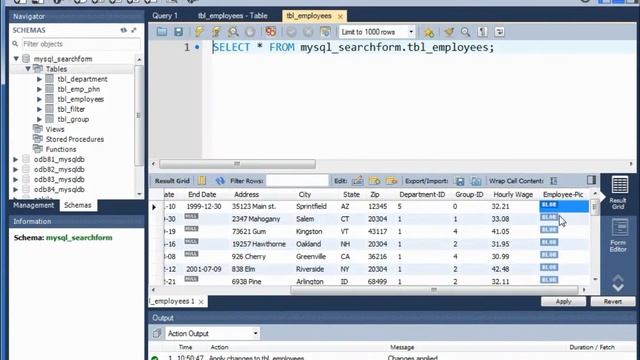The height and width of the screenshot is (360, 640).
Task: Toggle invisible characters pilcrow icon
Action: (x=482, y=32)
